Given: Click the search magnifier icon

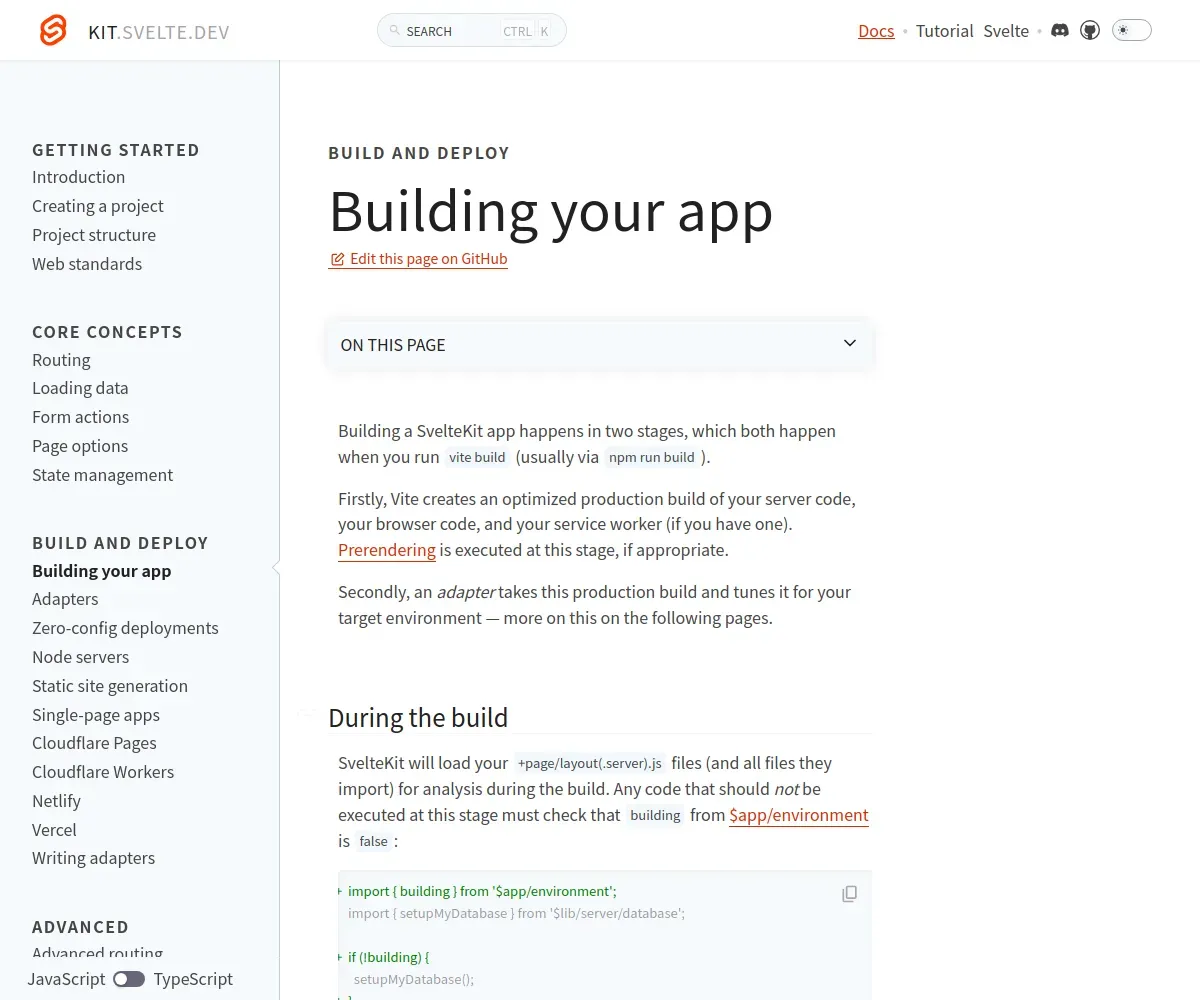Looking at the screenshot, I should coord(395,31).
